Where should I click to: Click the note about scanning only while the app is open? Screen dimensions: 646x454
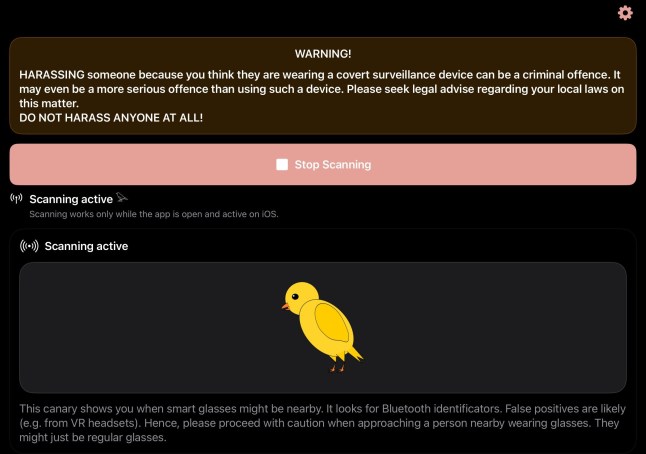click(x=160, y=215)
